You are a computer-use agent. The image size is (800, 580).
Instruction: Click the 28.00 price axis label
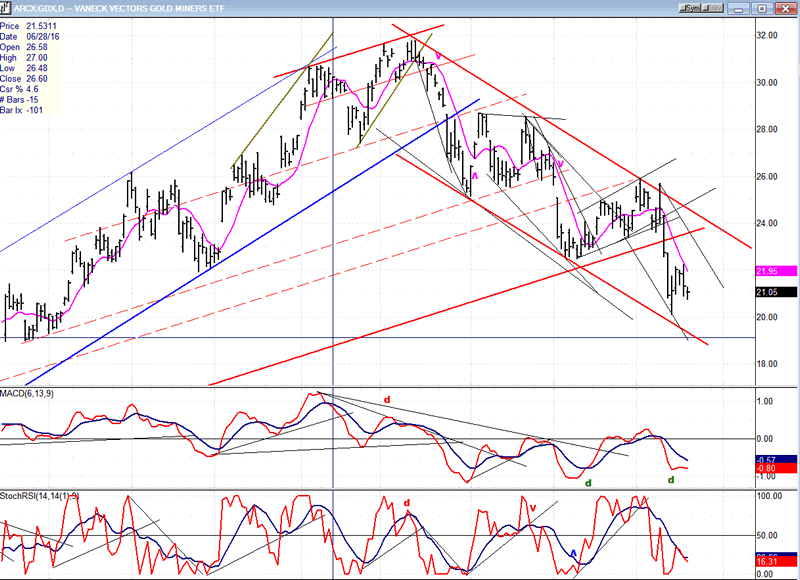click(767, 130)
